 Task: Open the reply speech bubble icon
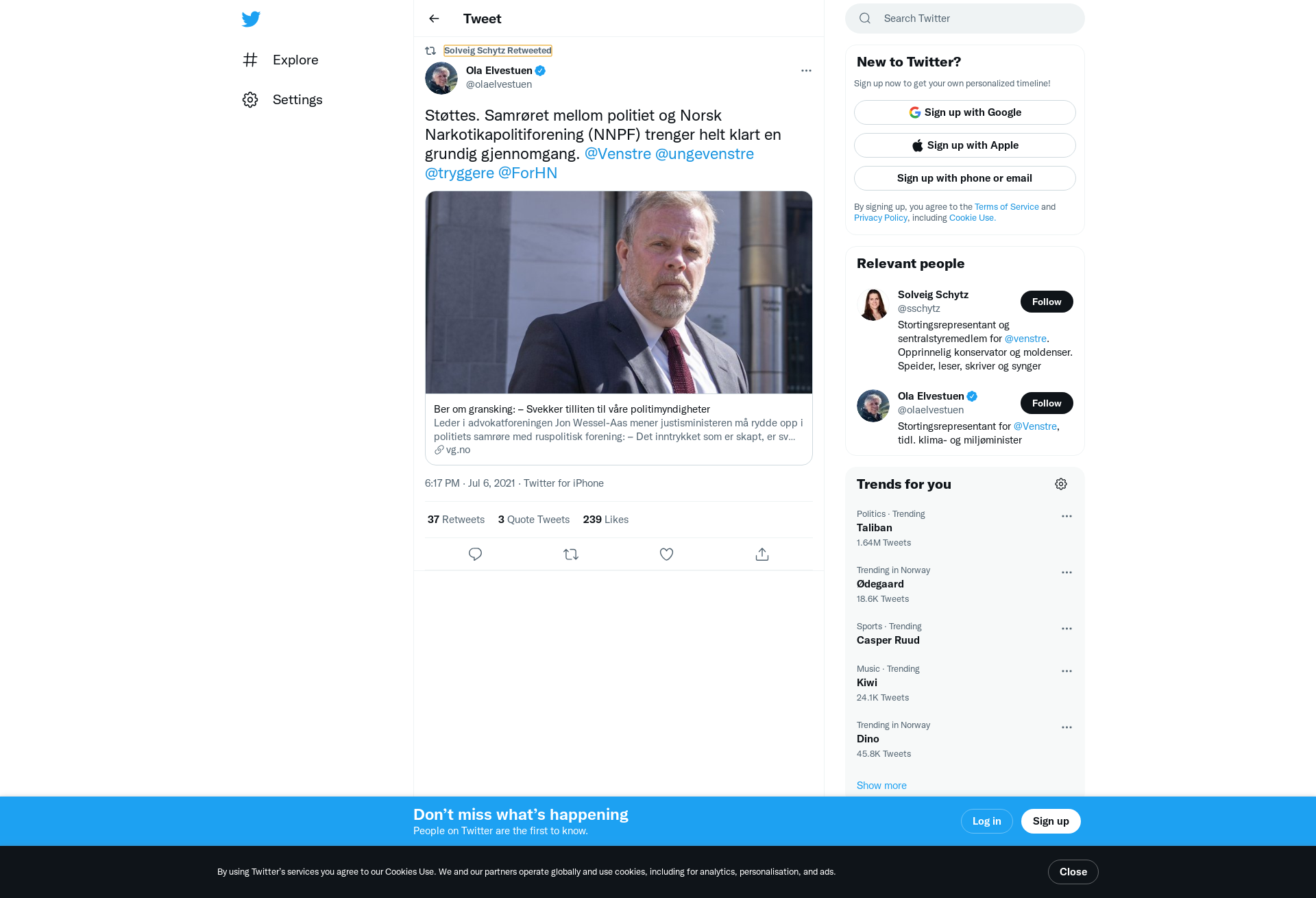(475, 554)
